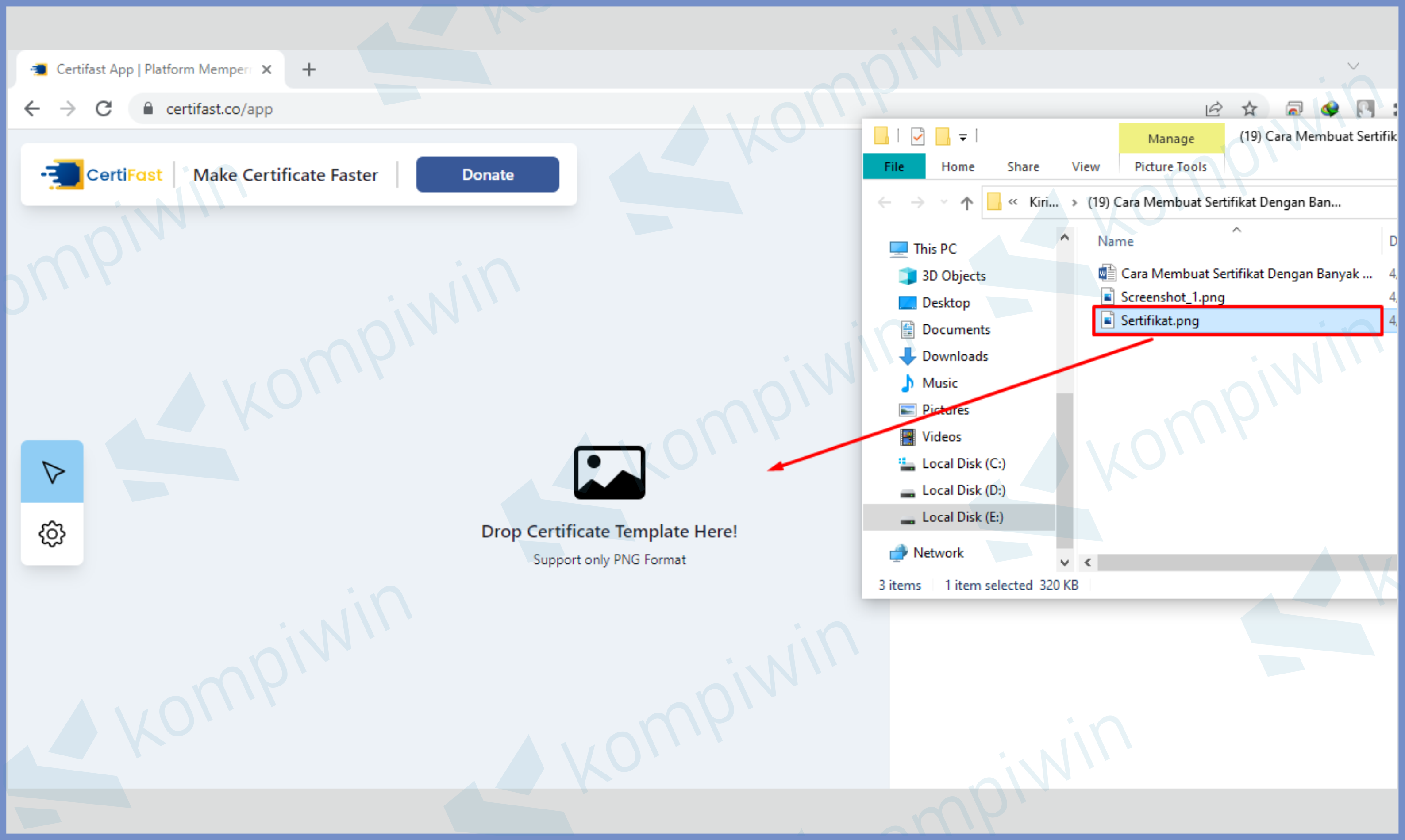Click Explorer properties checkmark quick-access icon
This screenshot has width=1405, height=840.
click(x=917, y=136)
